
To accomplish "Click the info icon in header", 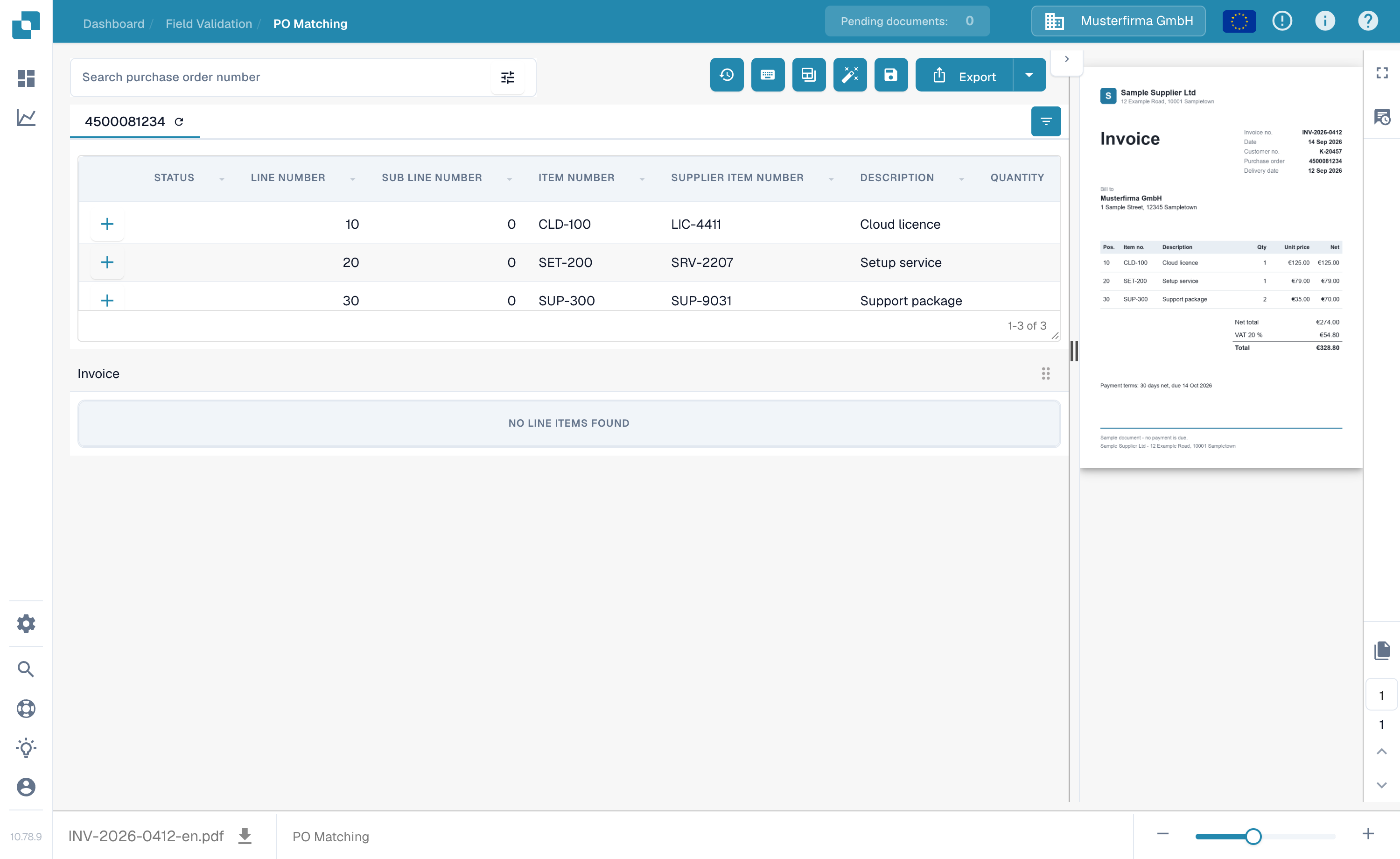I will [1325, 21].
